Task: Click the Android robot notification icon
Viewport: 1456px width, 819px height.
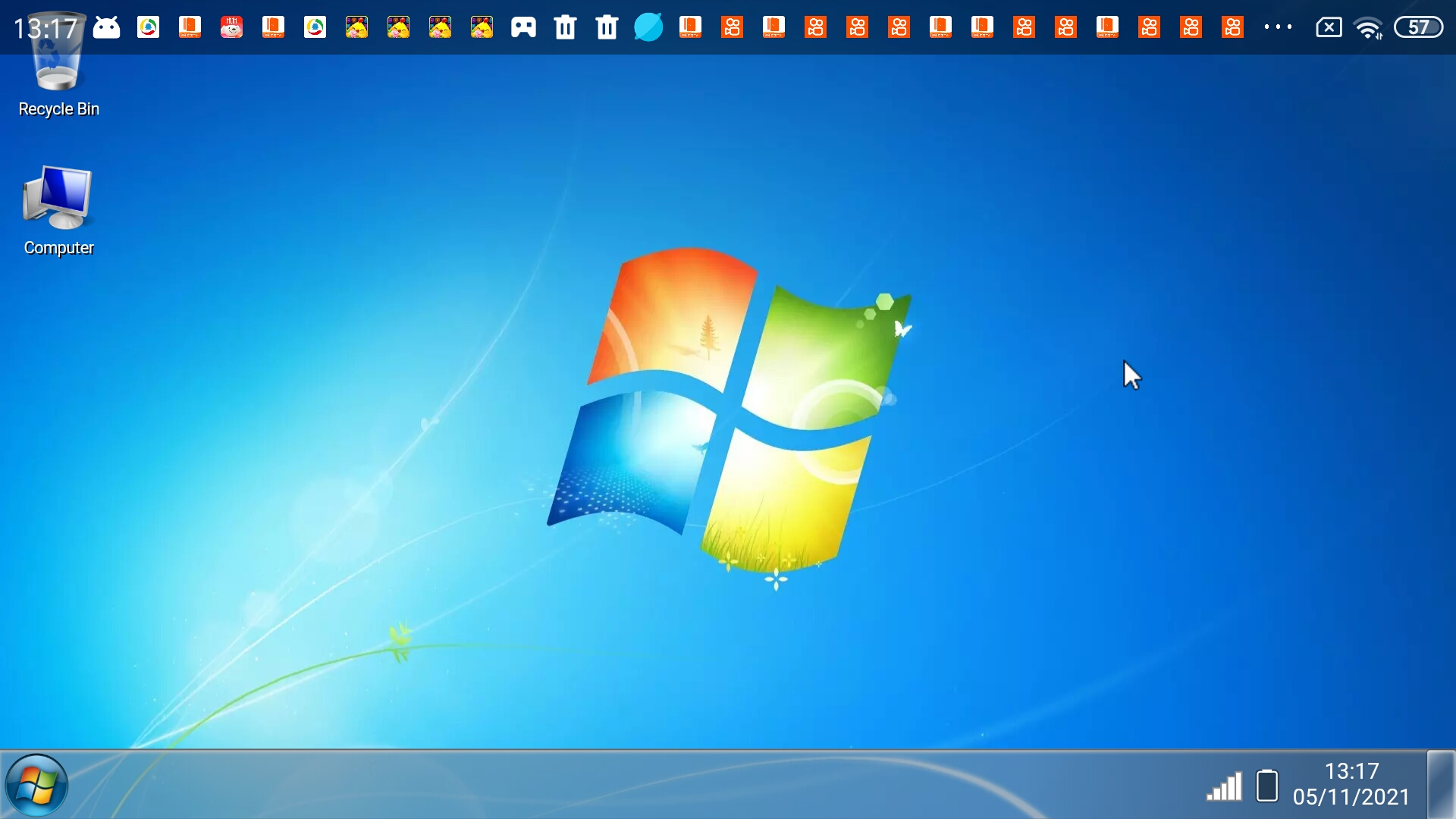Action: 106,28
